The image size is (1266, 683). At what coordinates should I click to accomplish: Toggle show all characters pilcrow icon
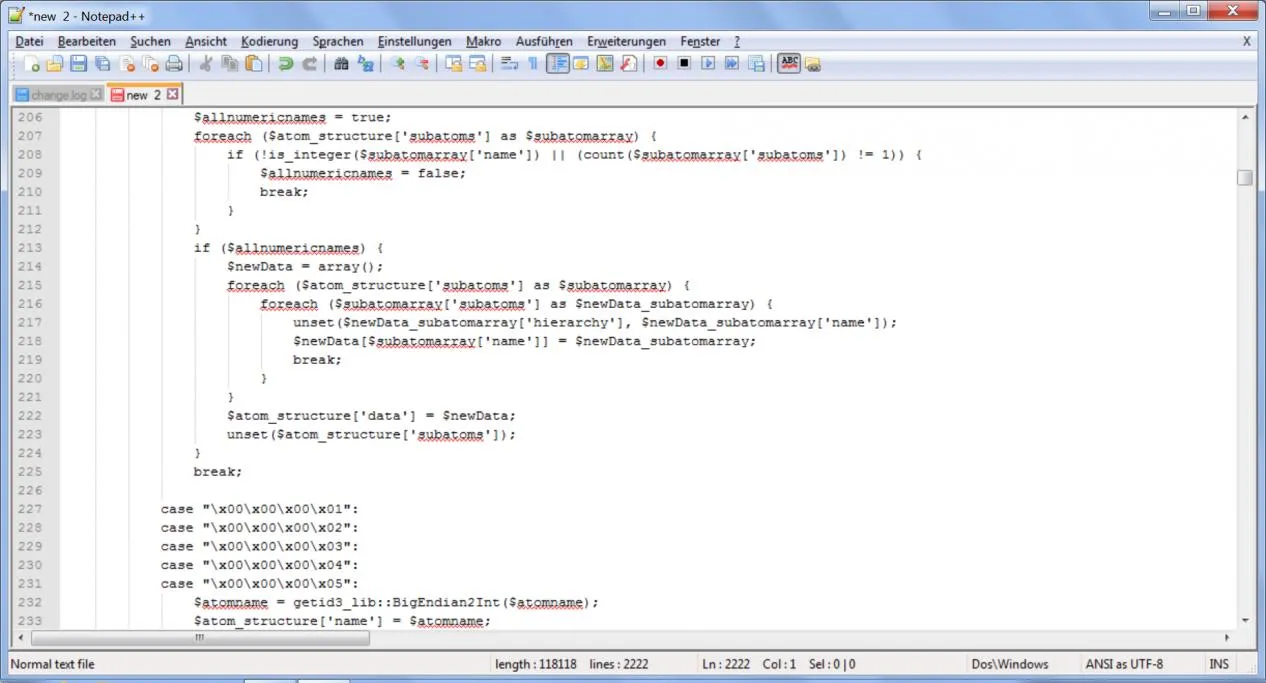coord(532,64)
